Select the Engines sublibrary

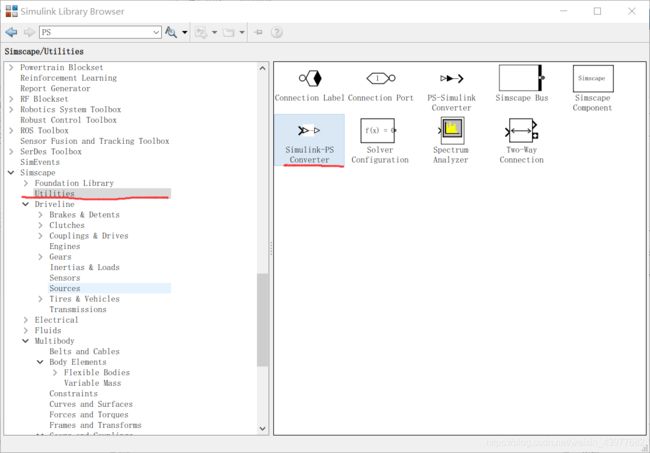pos(65,246)
